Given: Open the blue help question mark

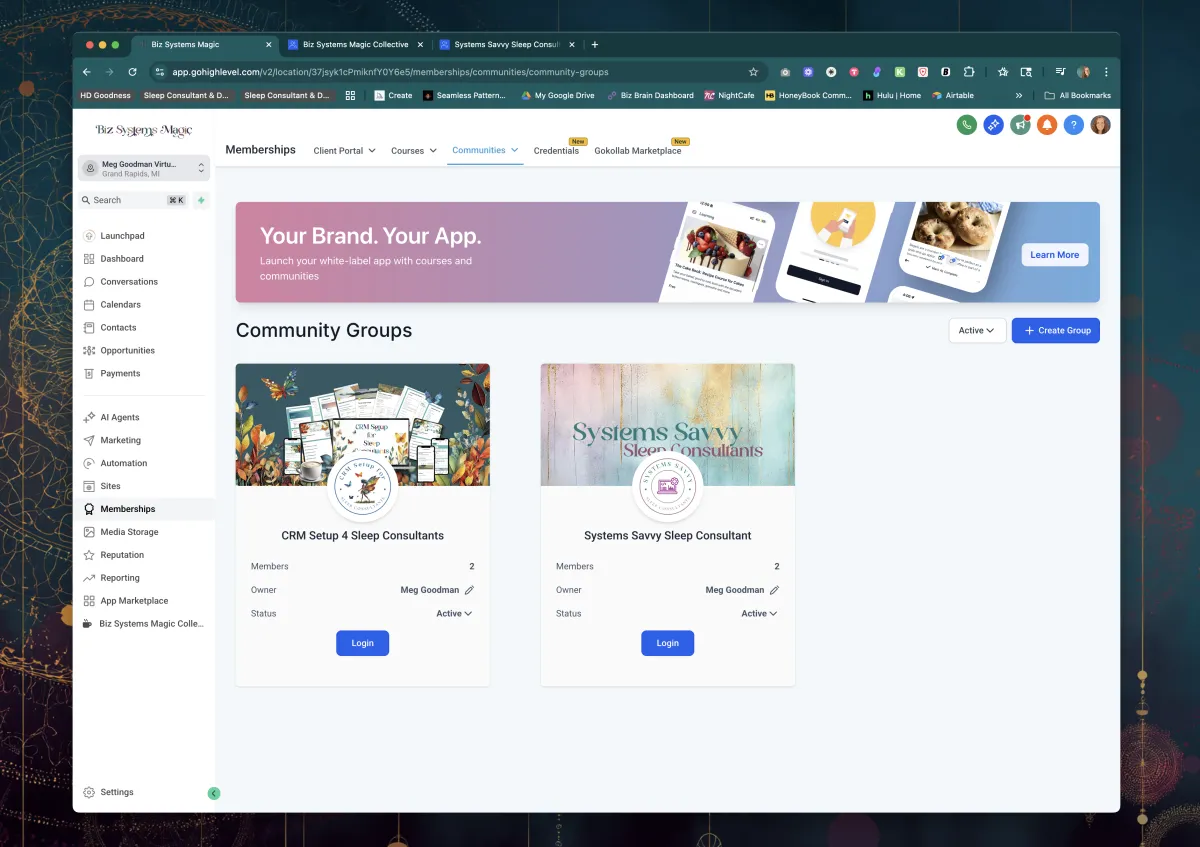Looking at the screenshot, I should tap(1074, 125).
